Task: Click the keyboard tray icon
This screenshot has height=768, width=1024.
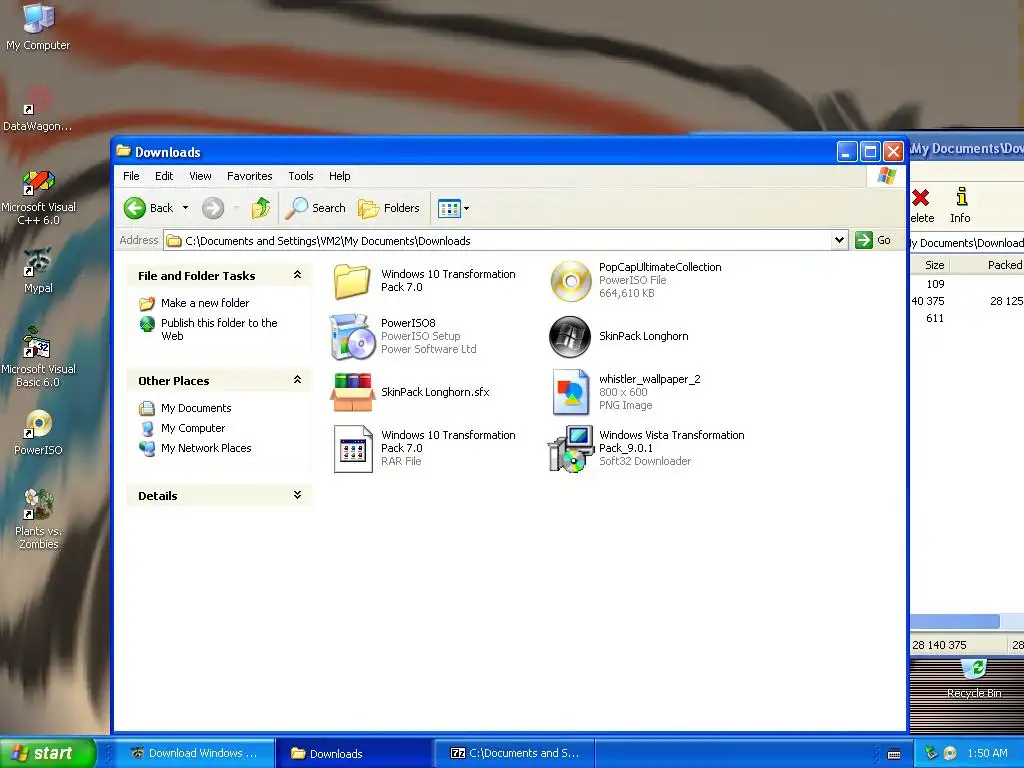Action: click(894, 754)
